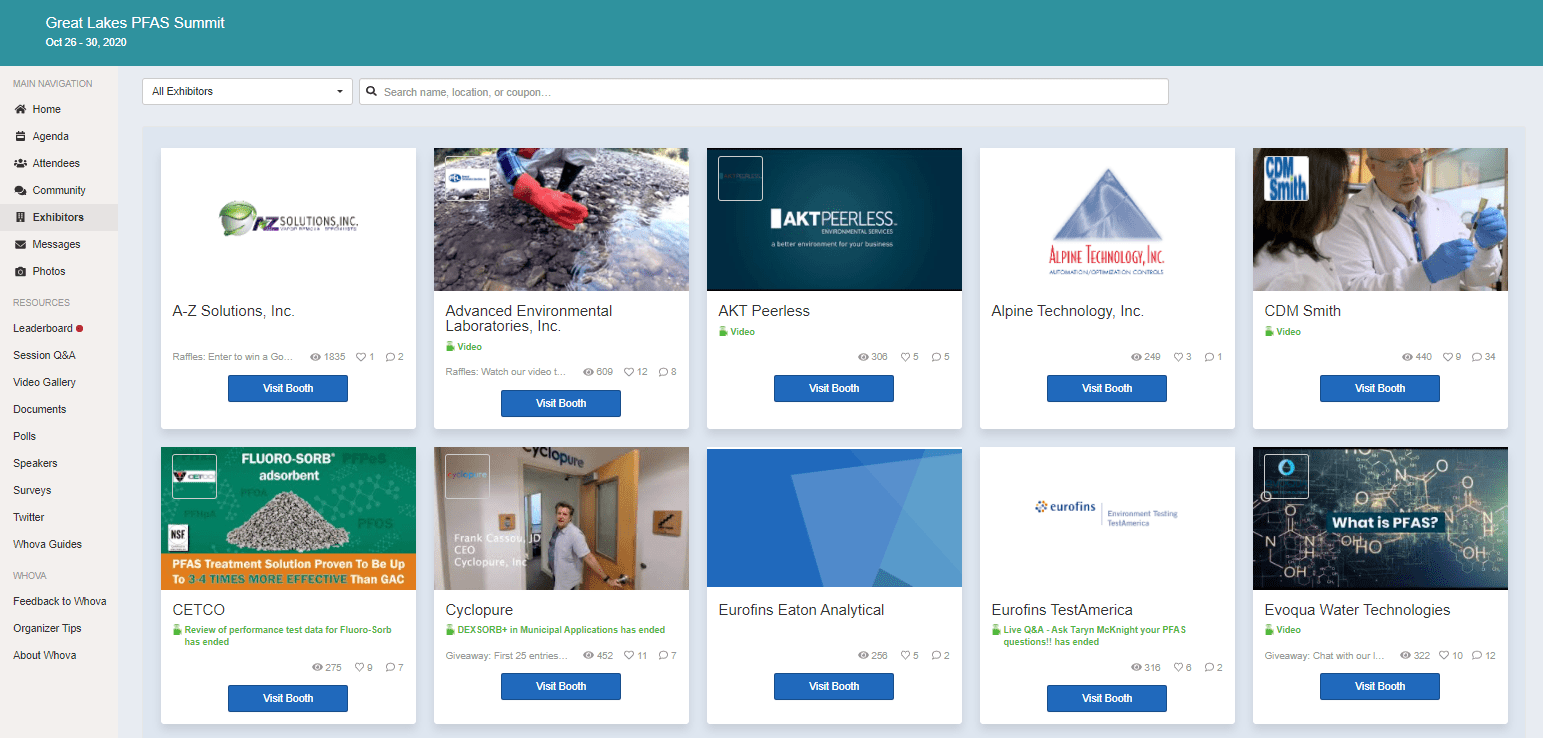Viewport: 1543px width, 738px height.
Task: Like Evoqua Water Technologies
Action: (1444, 656)
